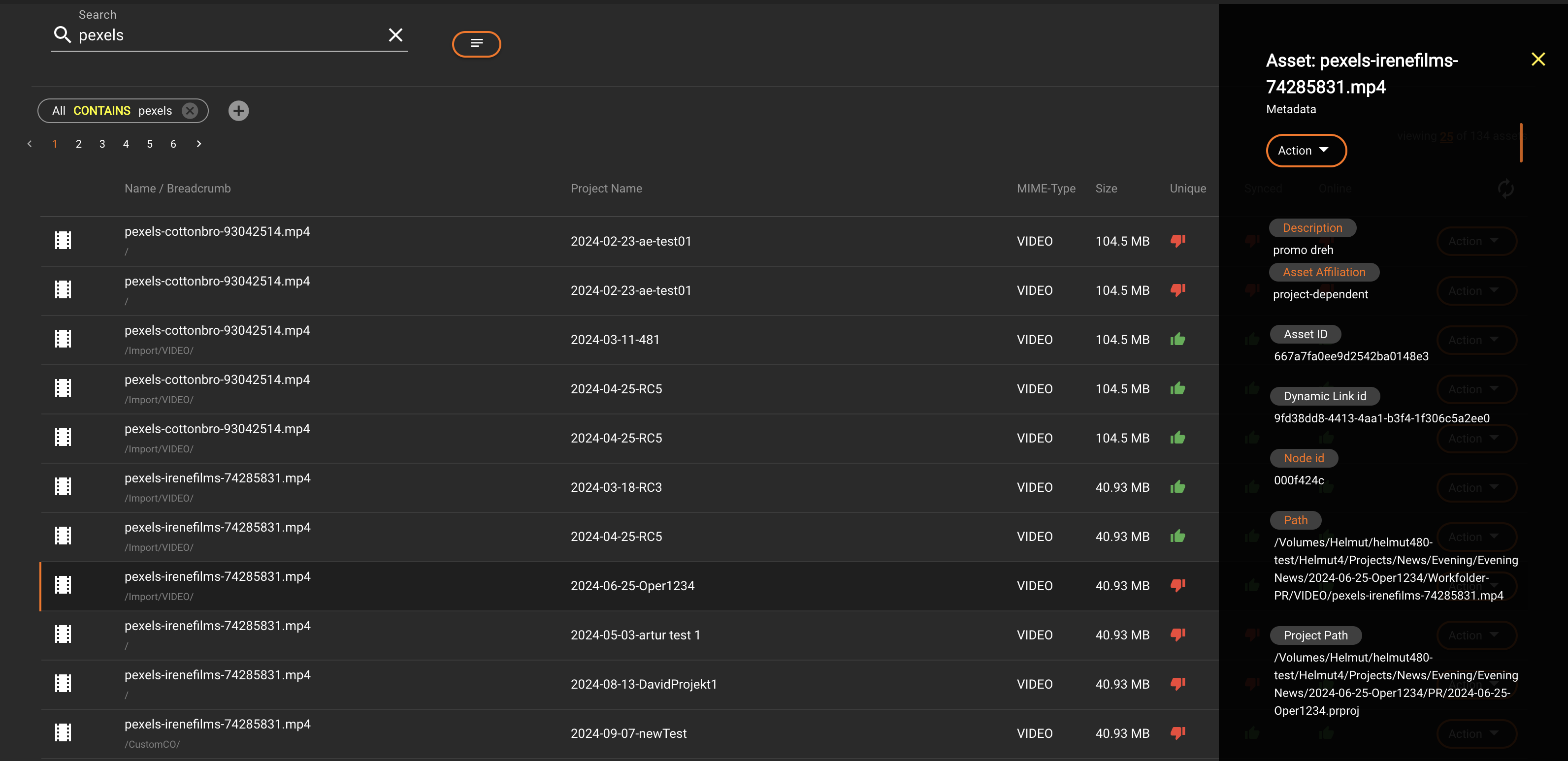Switch to results page 6
This screenshot has height=761, width=1568.
(173, 144)
